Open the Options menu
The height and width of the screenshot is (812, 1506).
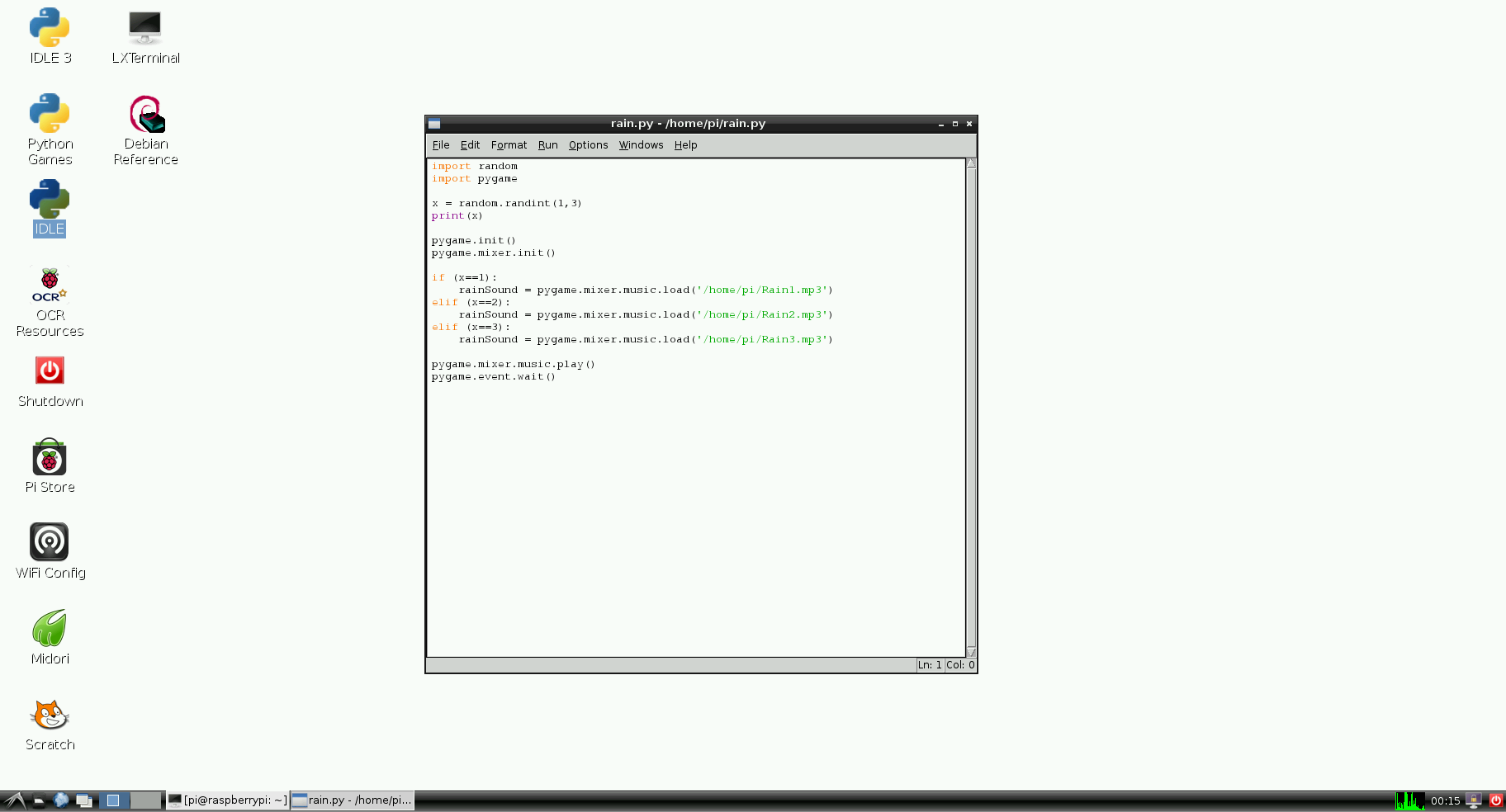tap(588, 145)
